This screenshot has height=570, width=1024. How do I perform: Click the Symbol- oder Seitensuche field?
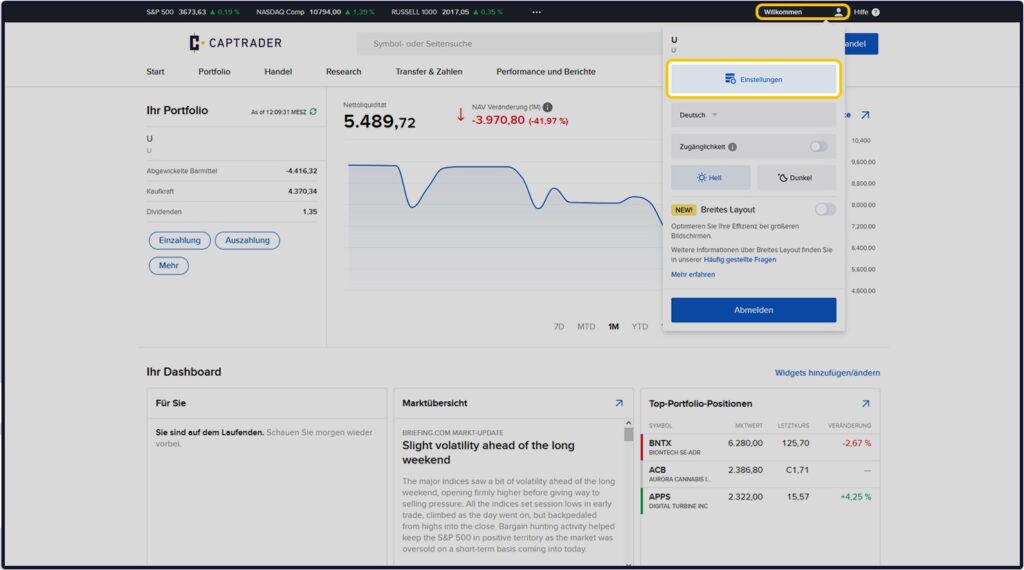pyautogui.click(x=509, y=44)
